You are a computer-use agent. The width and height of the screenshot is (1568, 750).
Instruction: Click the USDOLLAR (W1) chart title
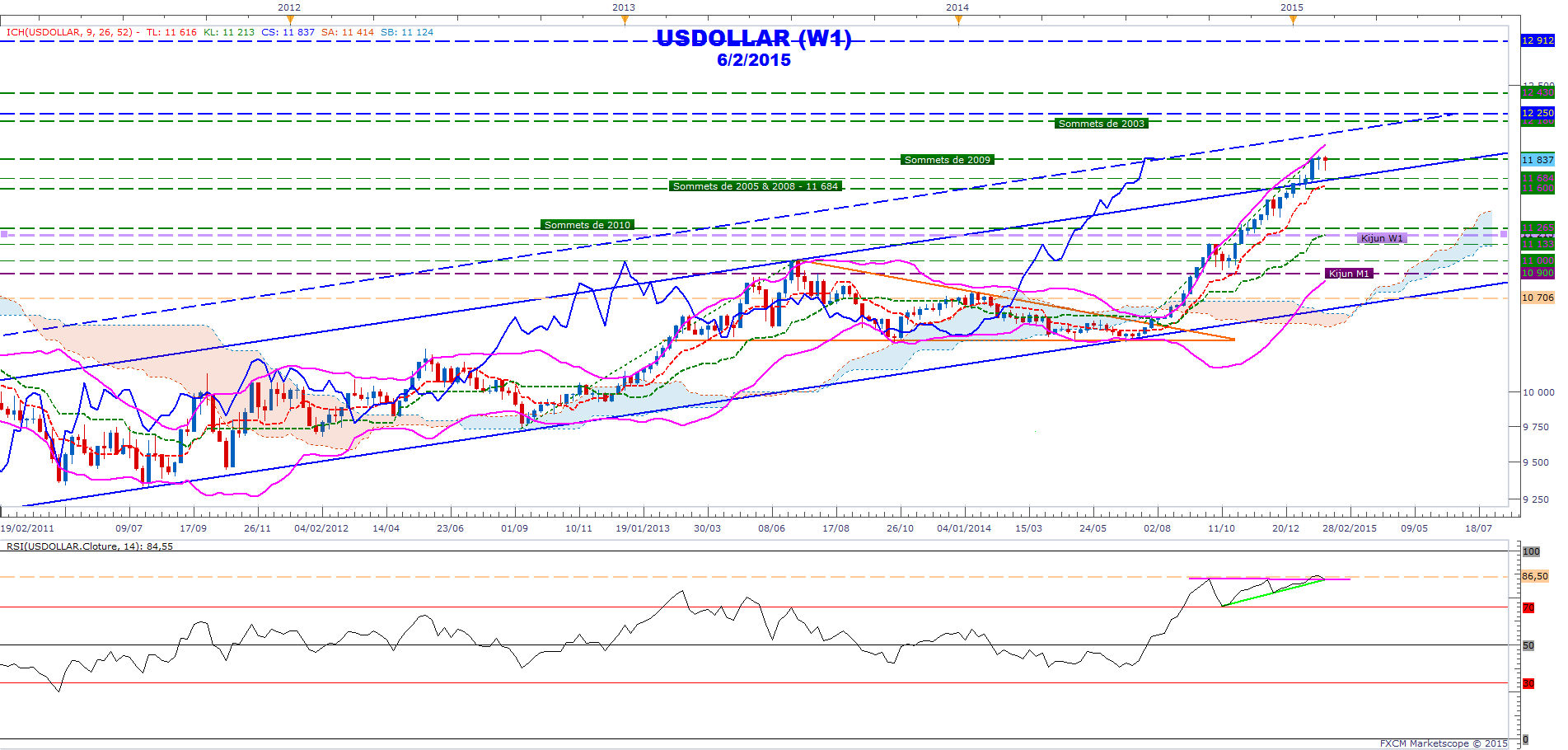coord(753,39)
